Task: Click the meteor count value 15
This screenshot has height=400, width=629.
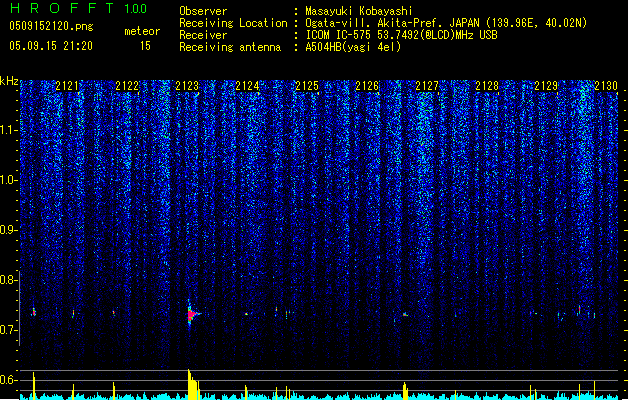Action: [x=145, y=46]
